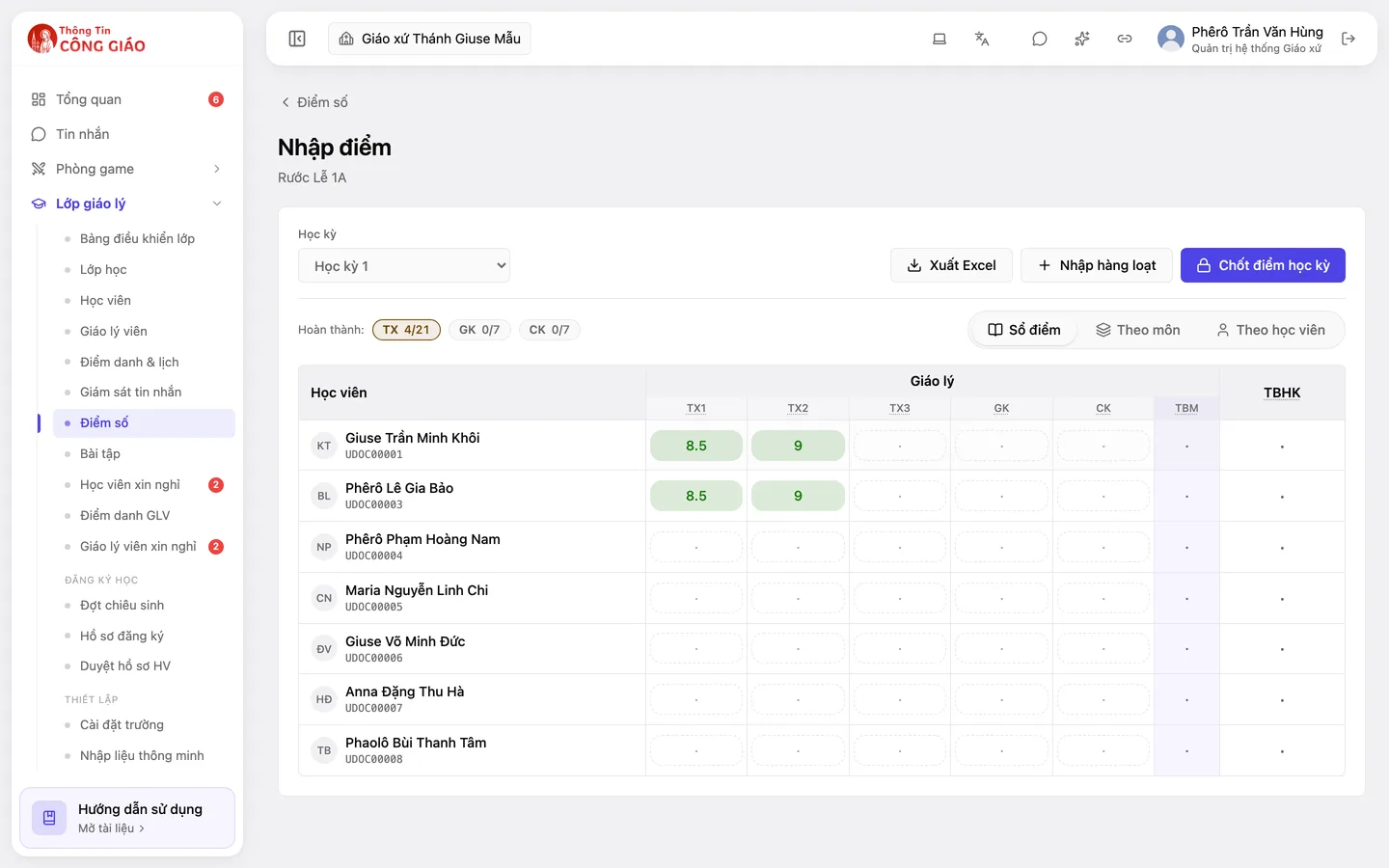Image resolution: width=1389 pixels, height=868 pixels.
Task: Collapse the Lớp giáo lý section chevron
Action: click(x=217, y=203)
